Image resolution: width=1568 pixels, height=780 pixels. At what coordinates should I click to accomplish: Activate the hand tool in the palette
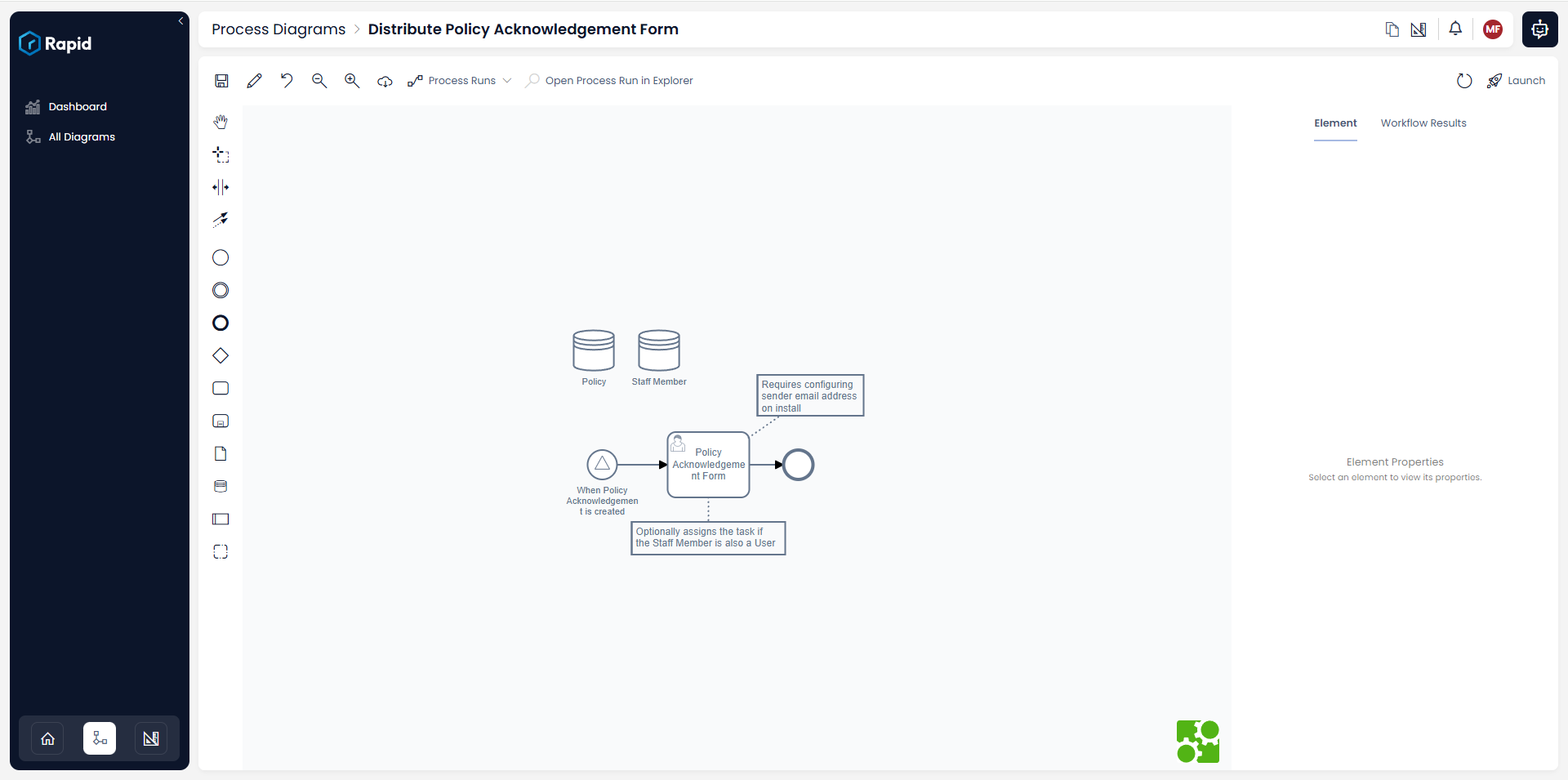[220, 122]
